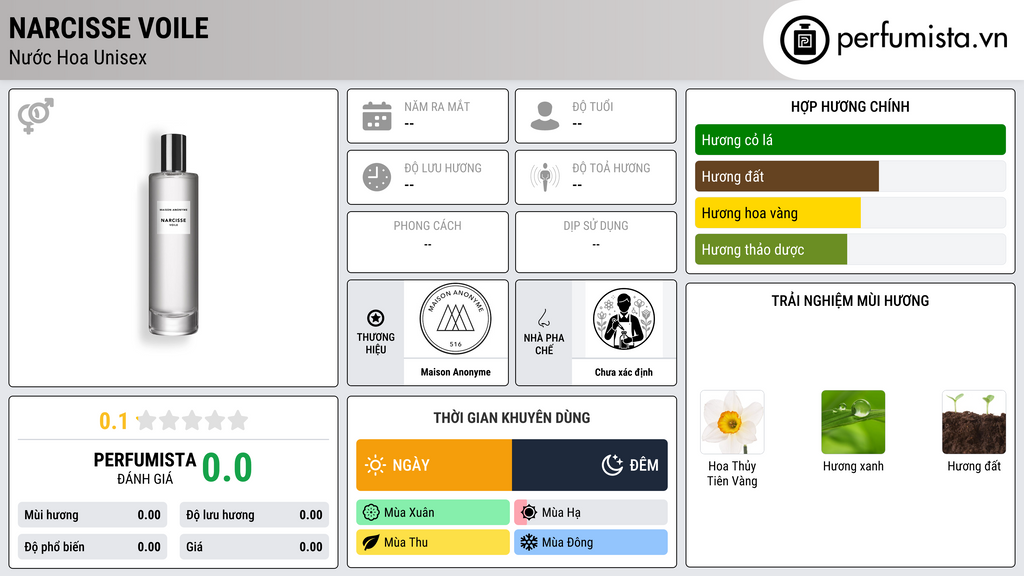Click the perfumista.vn site name
Screen dimensions: 1024x576
pos(922,39)
